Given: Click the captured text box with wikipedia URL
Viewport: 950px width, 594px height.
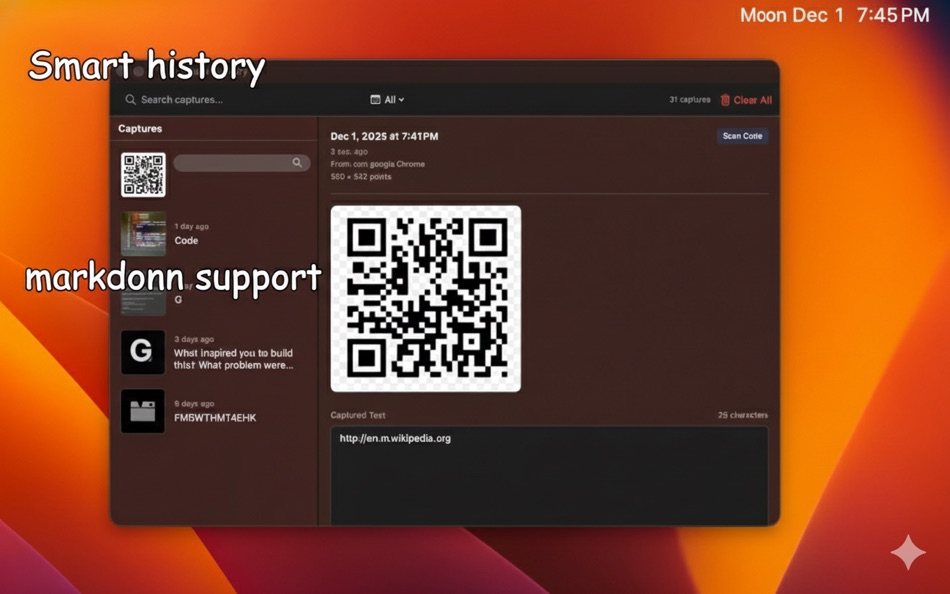Looking at the screenshot, I should (x=549, y=476).
